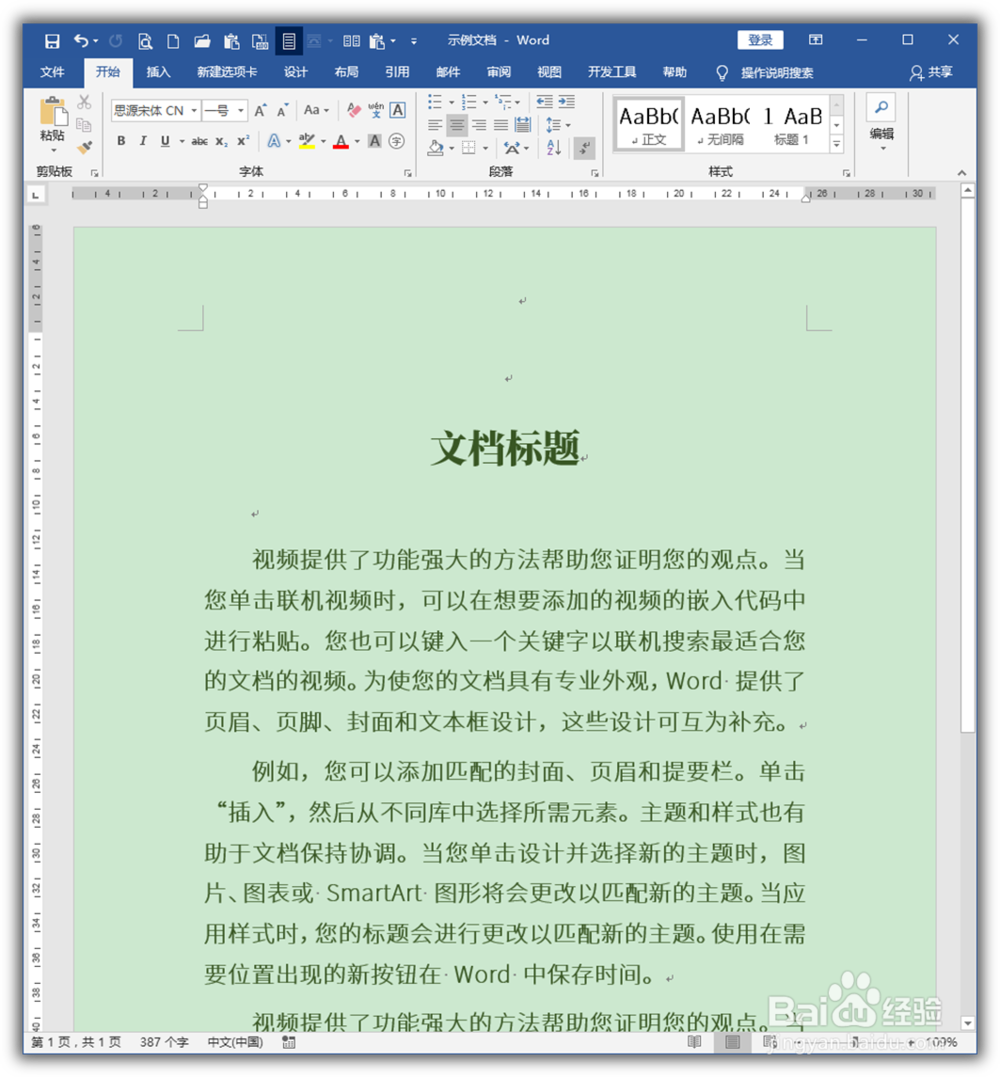Select the superscript icon
This screenshot has width=1000, height=1077.
tap(243, 140)
